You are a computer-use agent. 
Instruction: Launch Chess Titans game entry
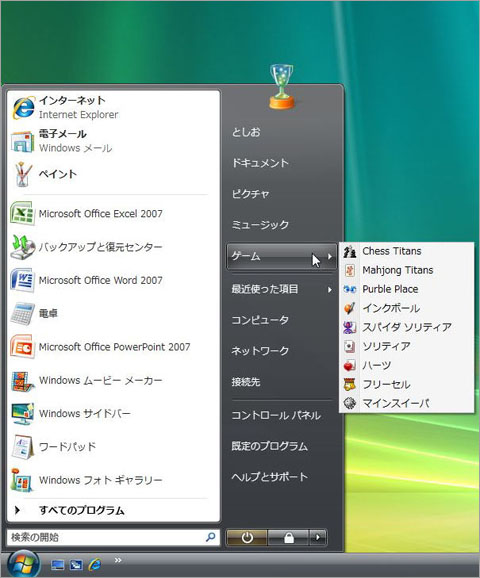tap(406, 251)
